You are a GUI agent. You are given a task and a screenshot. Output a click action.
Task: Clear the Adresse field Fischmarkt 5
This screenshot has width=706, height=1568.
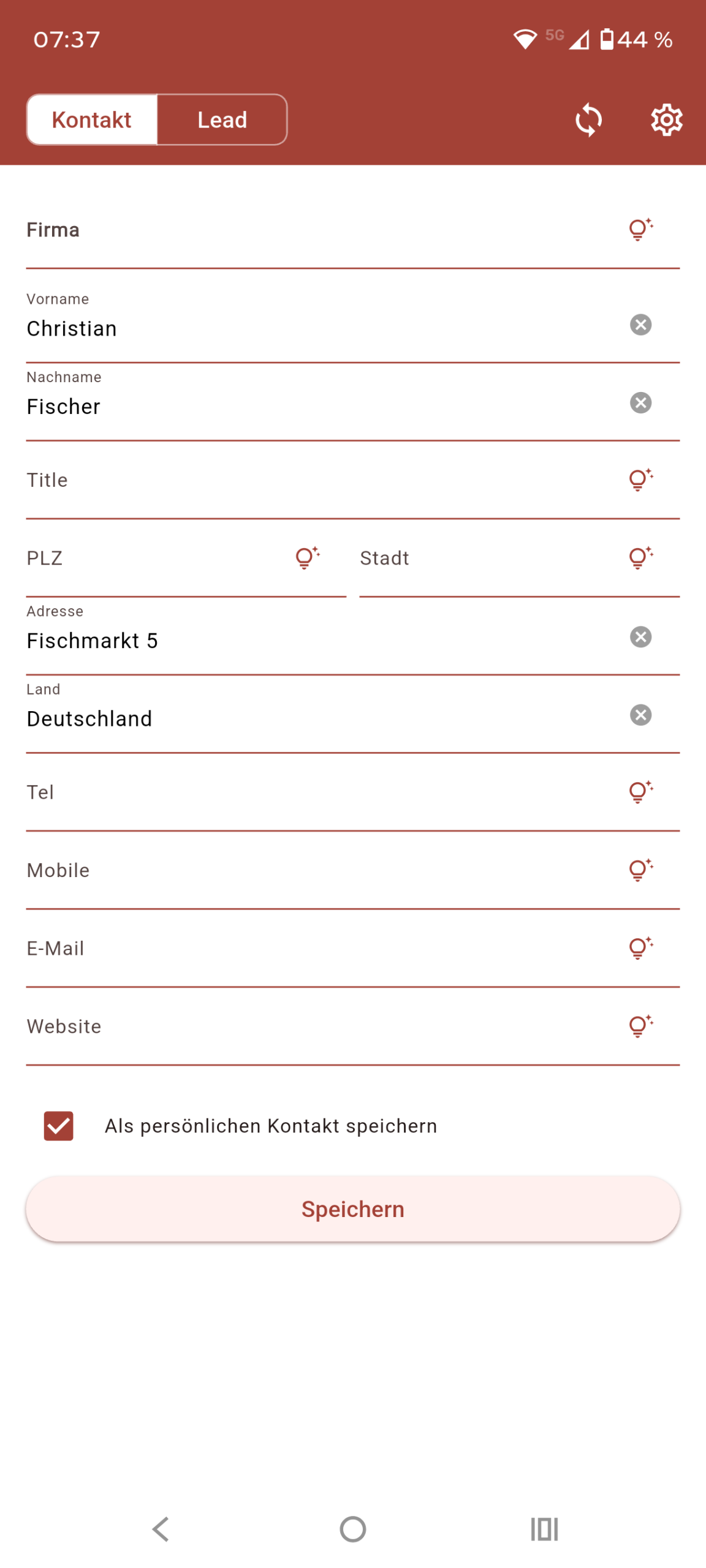[x=640, y=637]
